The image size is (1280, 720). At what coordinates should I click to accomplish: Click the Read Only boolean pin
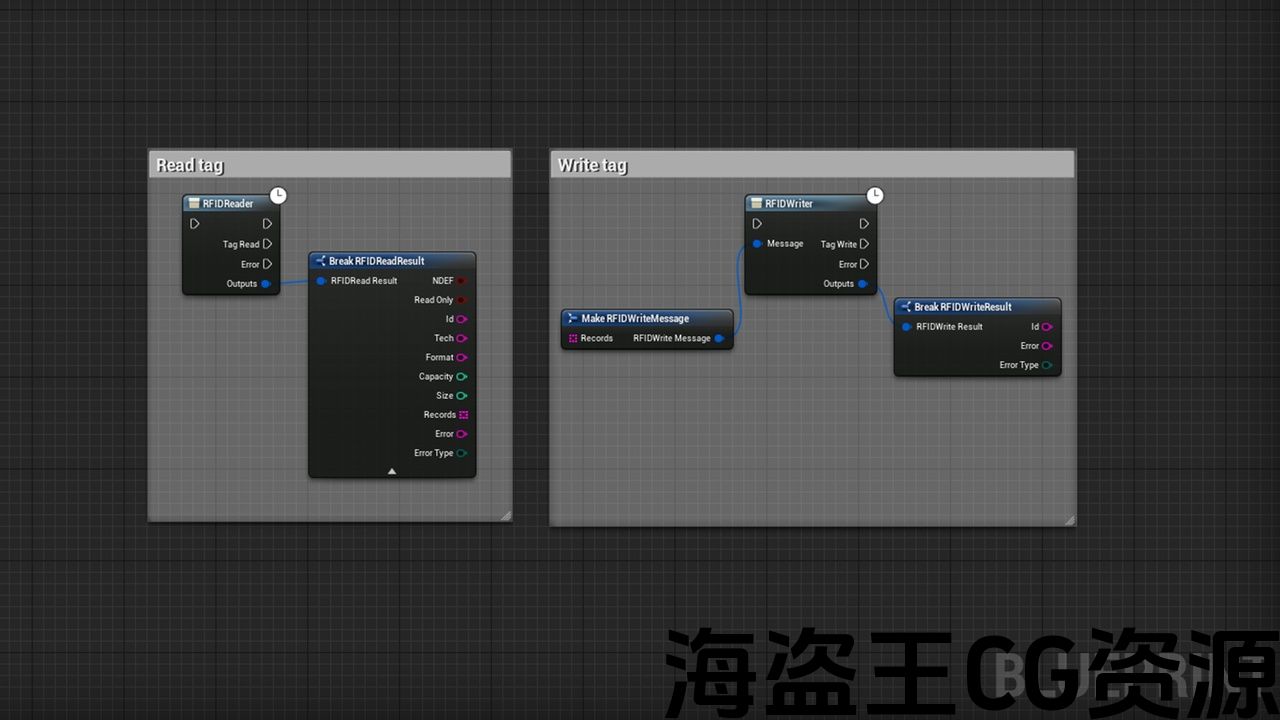click(462, 300)
